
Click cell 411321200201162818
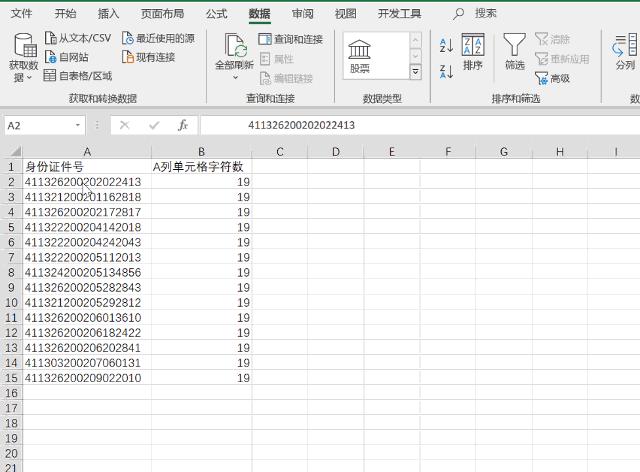click(87, 197)
